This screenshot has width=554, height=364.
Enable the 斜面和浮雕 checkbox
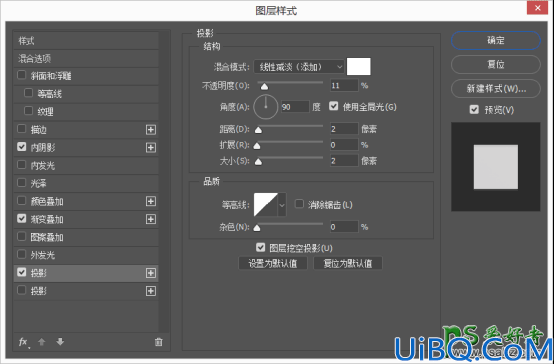click(22, 75)
